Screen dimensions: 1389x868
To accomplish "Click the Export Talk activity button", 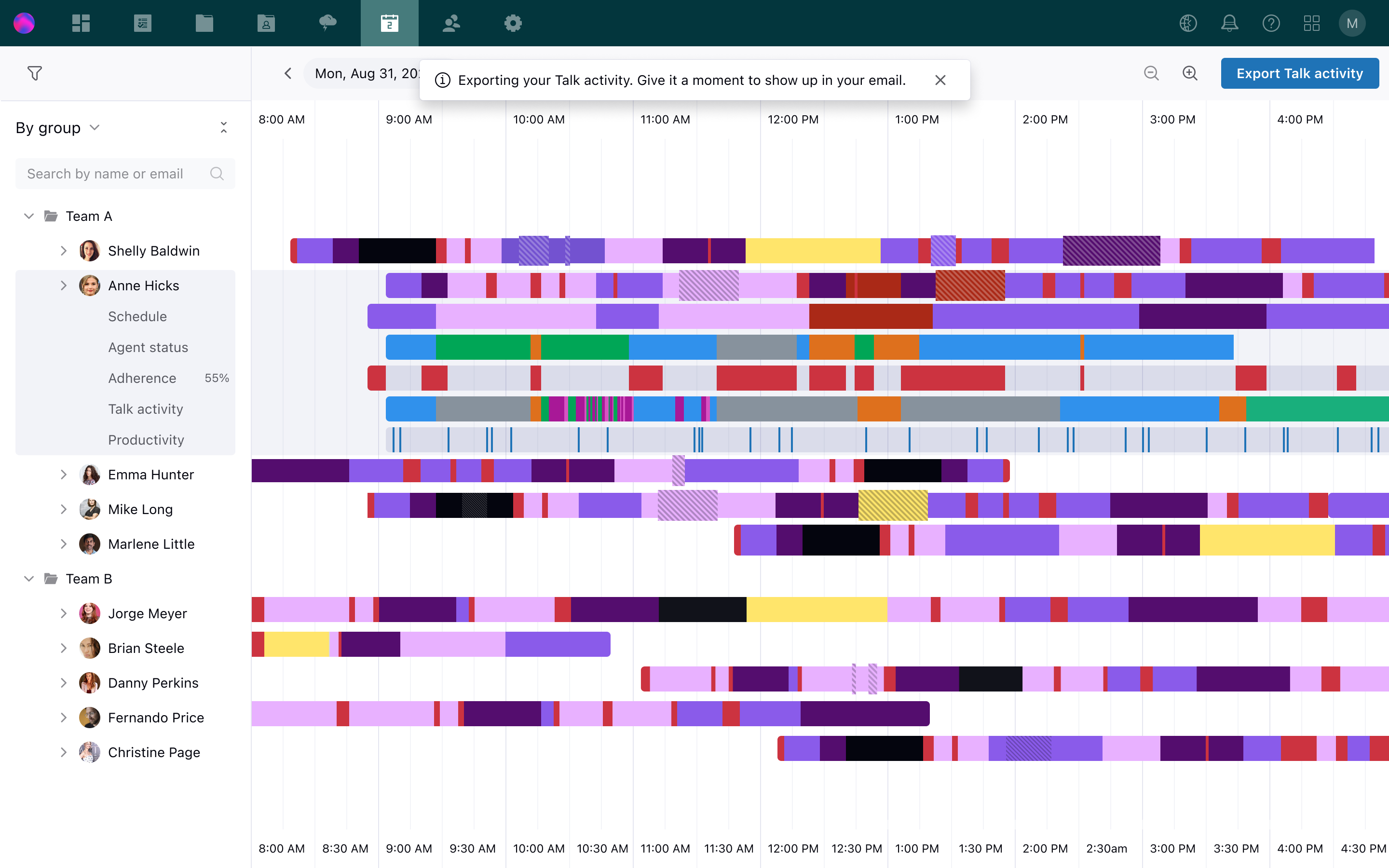I will pos(1298,73).
